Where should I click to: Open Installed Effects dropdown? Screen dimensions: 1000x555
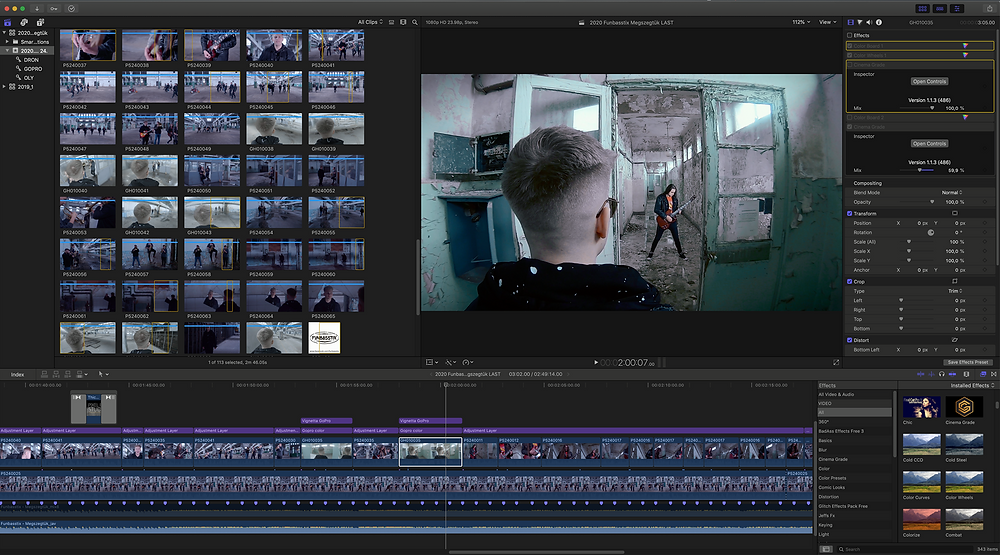[973, 385]
